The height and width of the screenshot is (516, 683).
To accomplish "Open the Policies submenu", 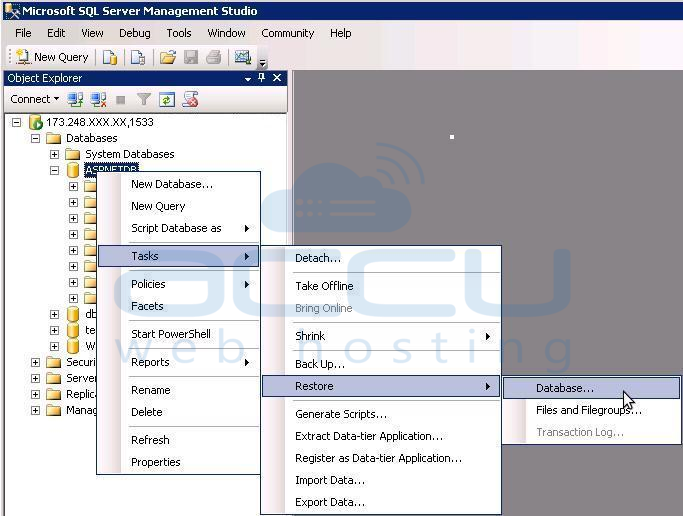I will [x=178, y=284].
